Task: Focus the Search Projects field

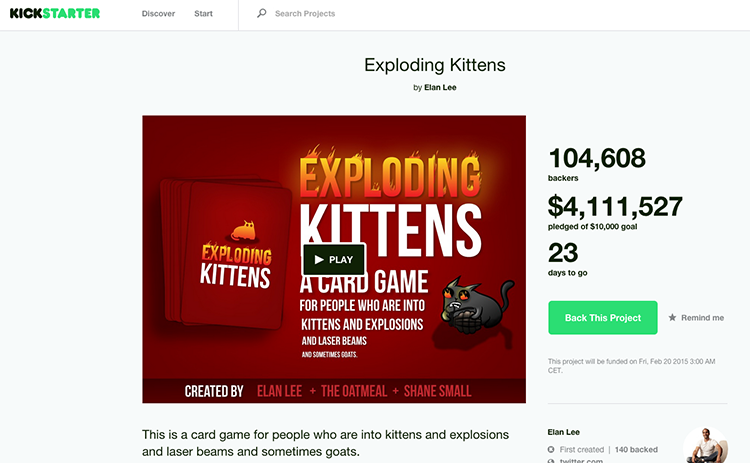Action: coord(340,14)
